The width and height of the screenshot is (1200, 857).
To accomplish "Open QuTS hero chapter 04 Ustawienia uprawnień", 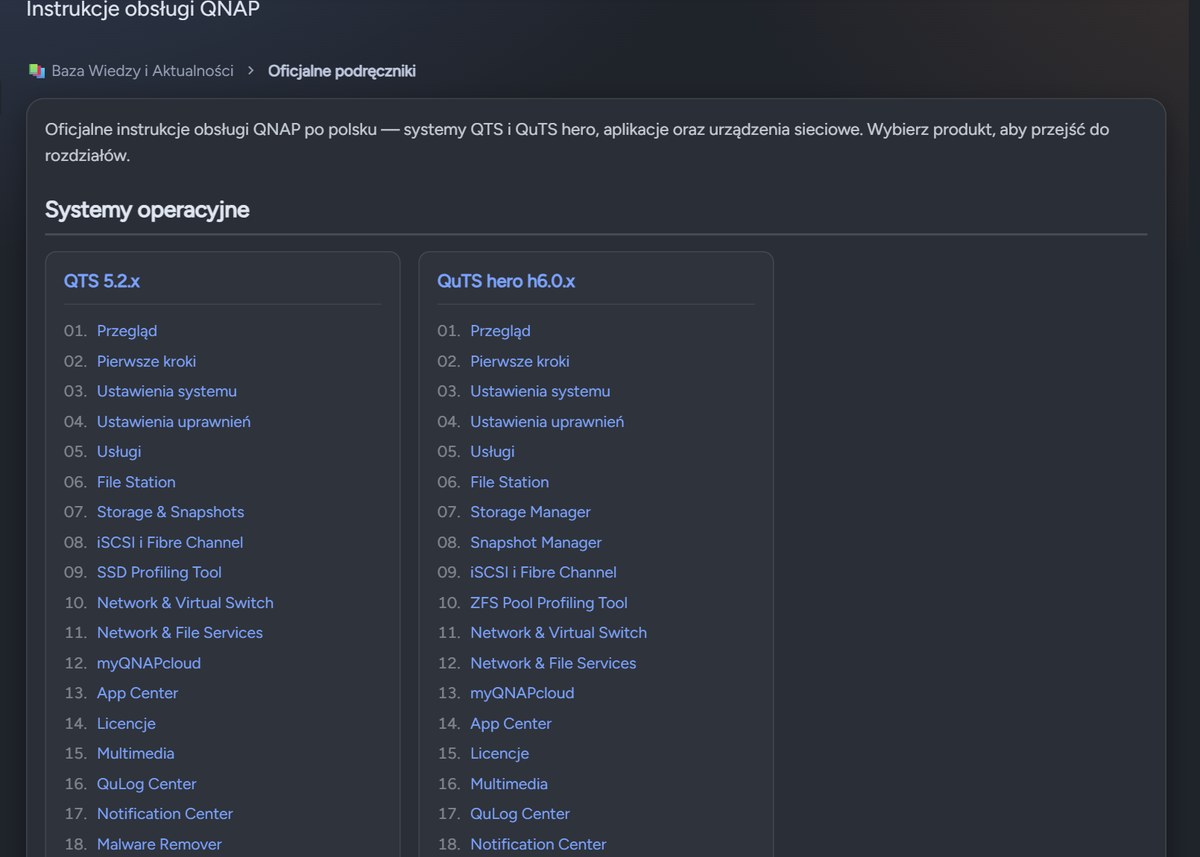I will (547, 421).
